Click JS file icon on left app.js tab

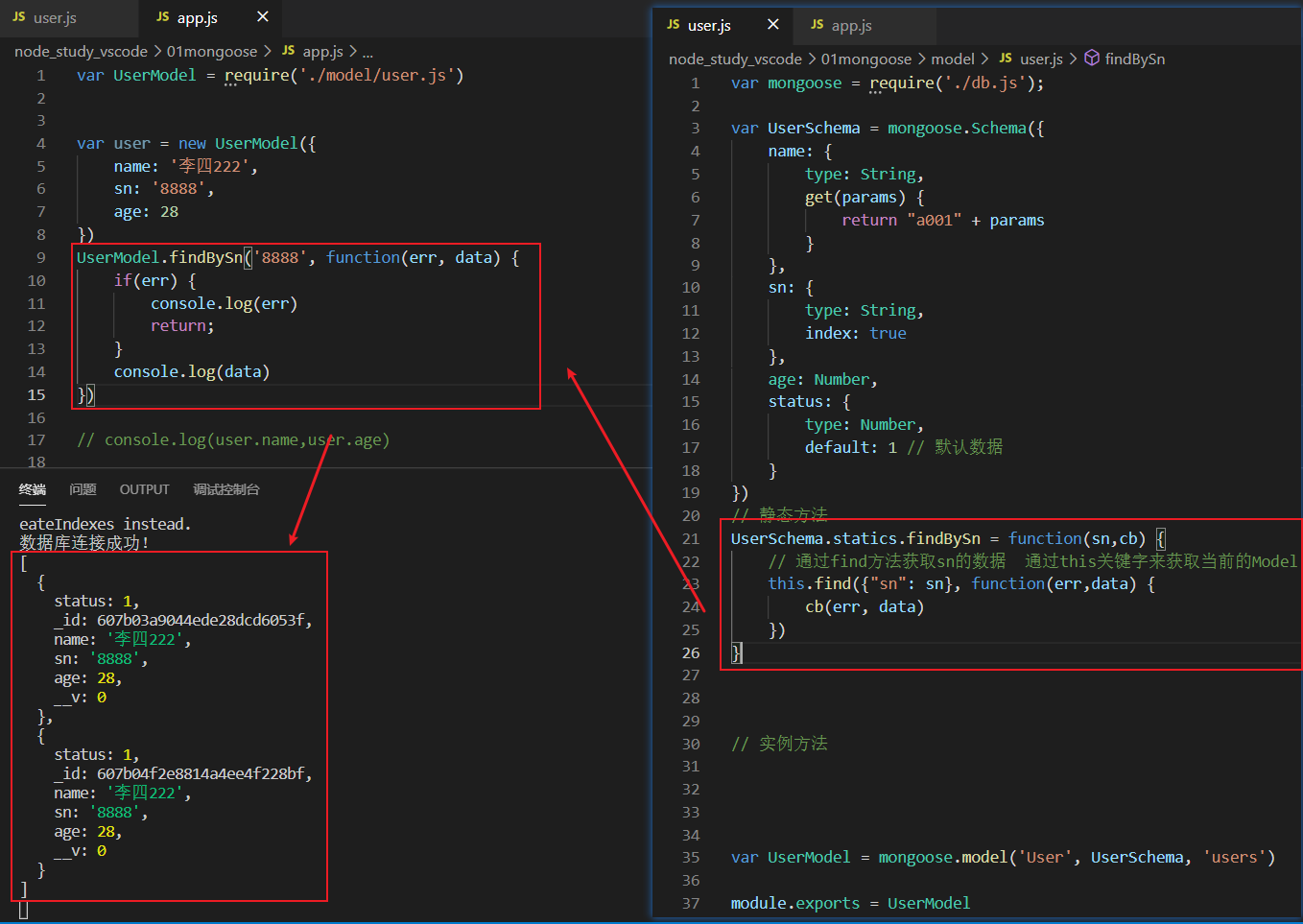tap(162, 17)
